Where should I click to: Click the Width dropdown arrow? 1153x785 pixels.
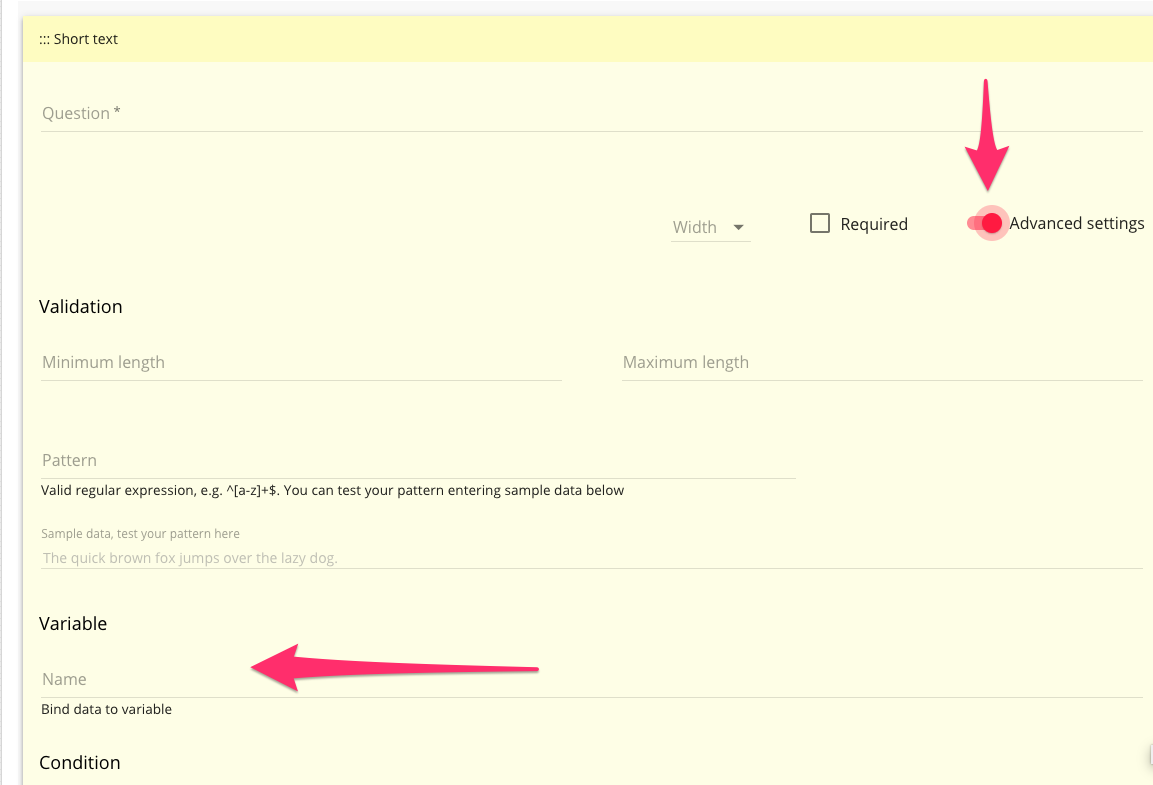[739, 227]
